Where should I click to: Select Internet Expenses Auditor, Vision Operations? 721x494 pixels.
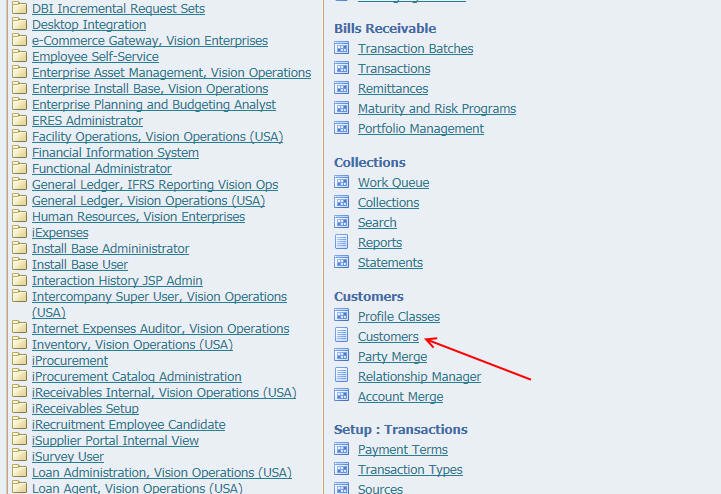[x=160, y=329]
